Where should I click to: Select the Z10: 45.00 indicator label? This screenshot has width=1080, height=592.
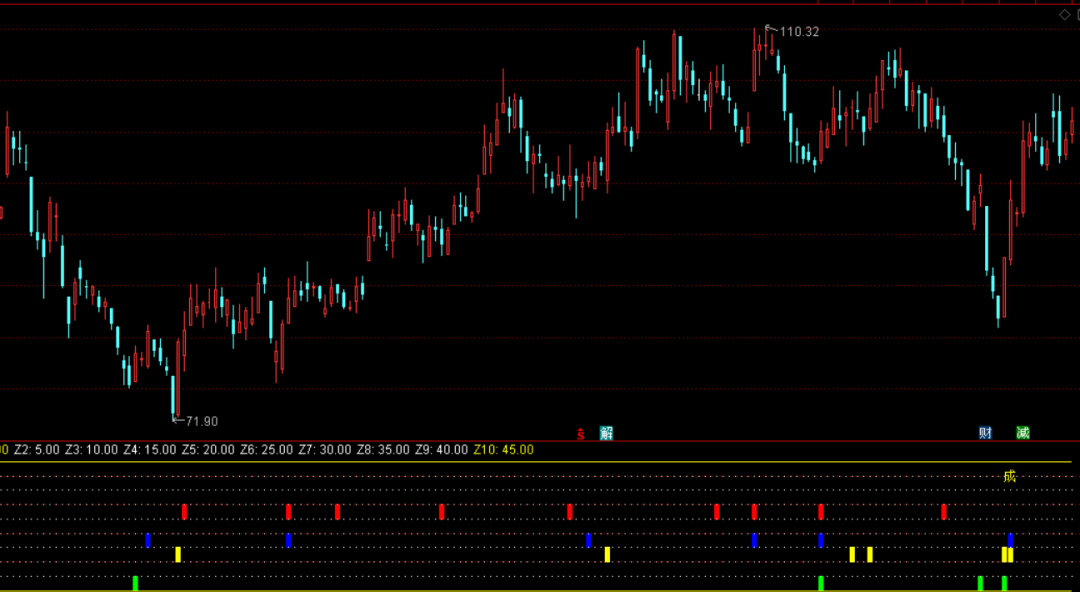click(503, 450)
